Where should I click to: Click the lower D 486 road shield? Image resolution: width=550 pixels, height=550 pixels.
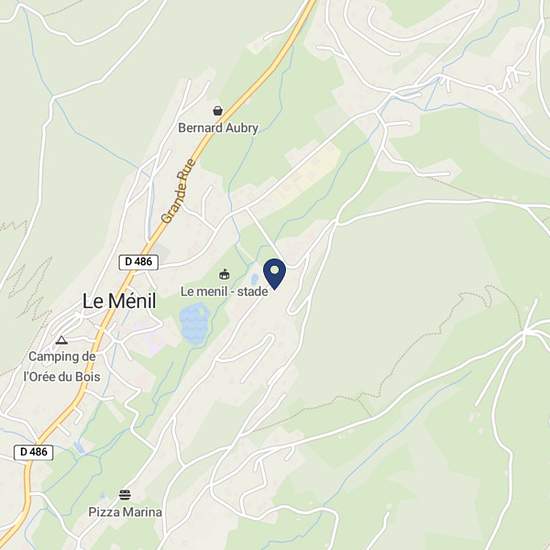coord(34,452)
